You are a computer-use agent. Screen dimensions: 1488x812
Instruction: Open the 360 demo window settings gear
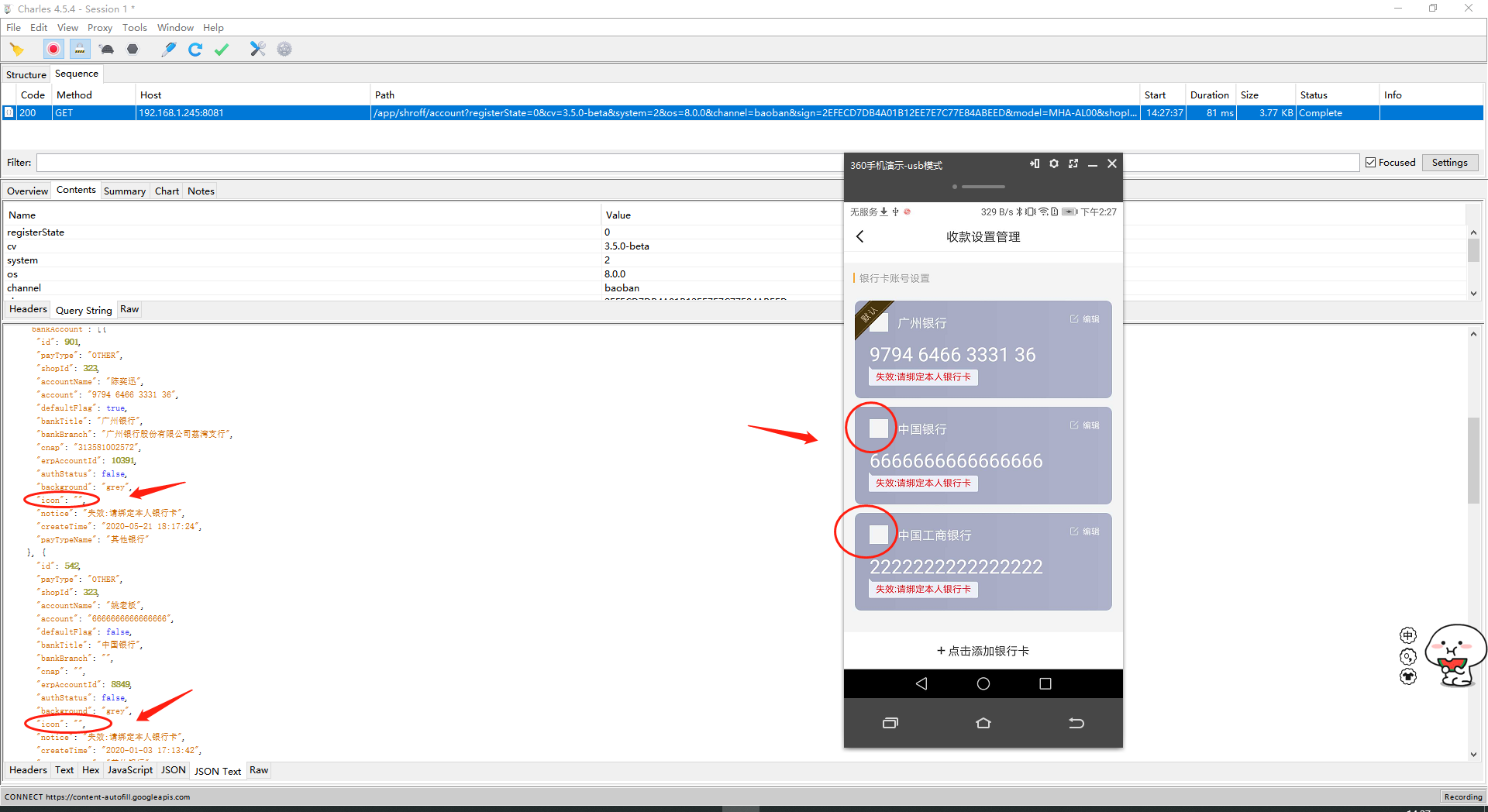click(x=1054, y=163)
